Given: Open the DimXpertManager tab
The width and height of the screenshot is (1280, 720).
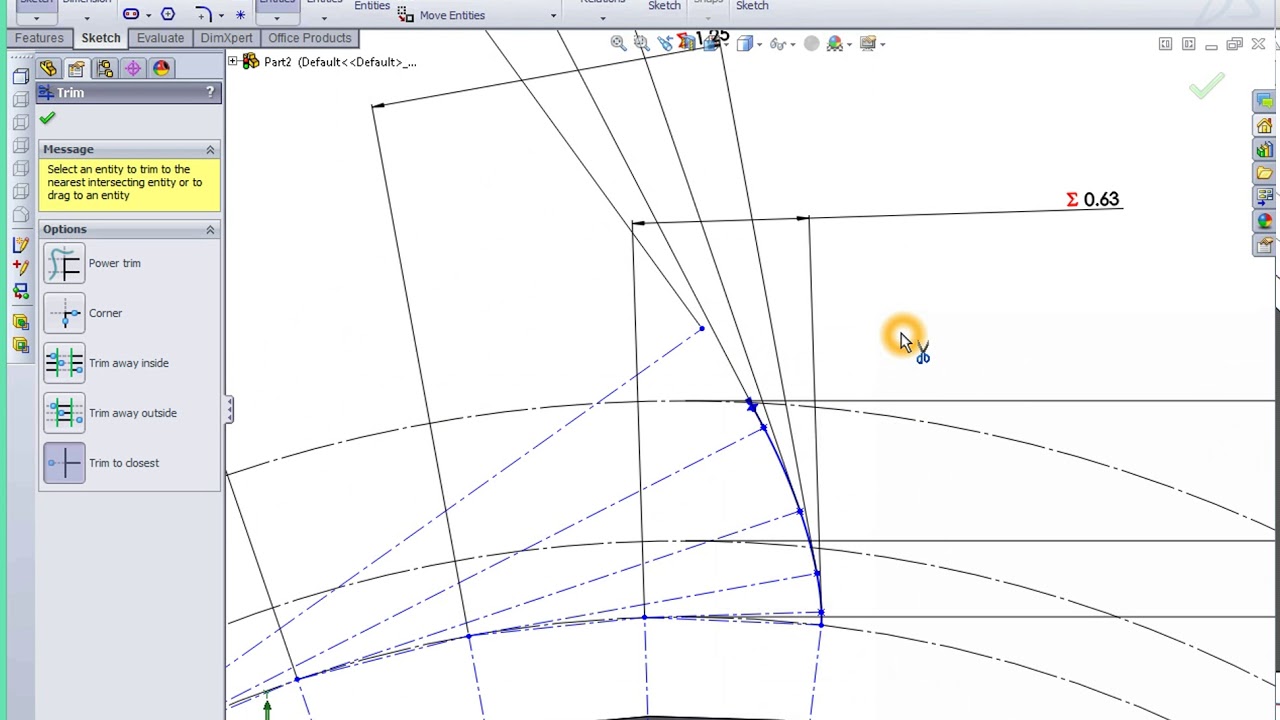Looking at the screenshot, I should [x=132, y=68].
